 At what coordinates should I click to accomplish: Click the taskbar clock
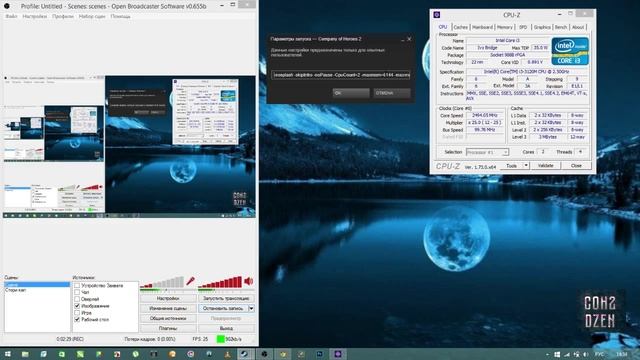point(622,354)
